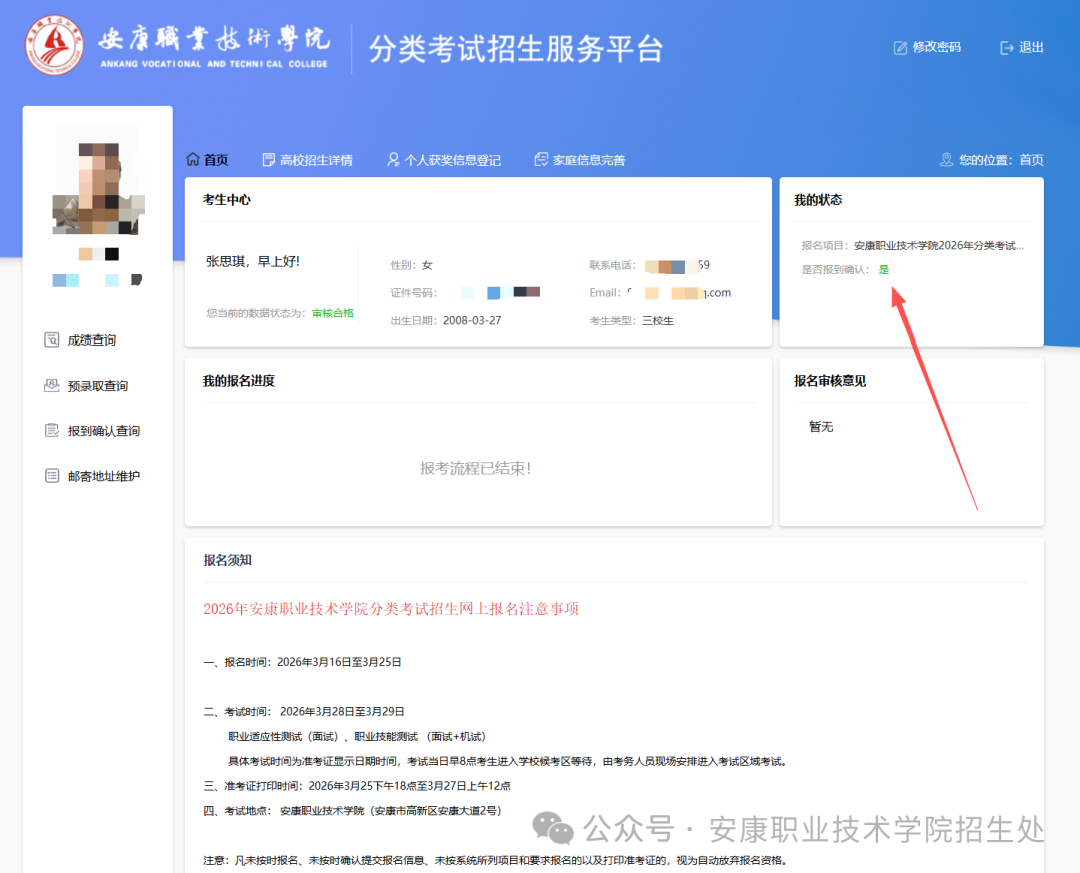Click the 高校招生详情 document icon
The height and width of the screenshot is (873, 1080).
tap(269, 160)
